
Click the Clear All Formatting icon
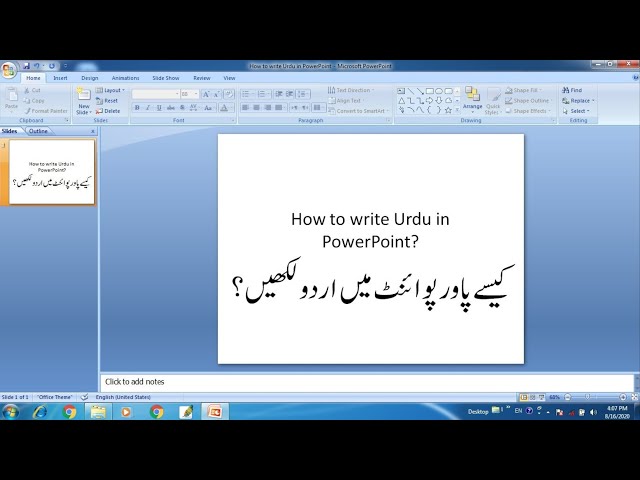coord(229,94)
